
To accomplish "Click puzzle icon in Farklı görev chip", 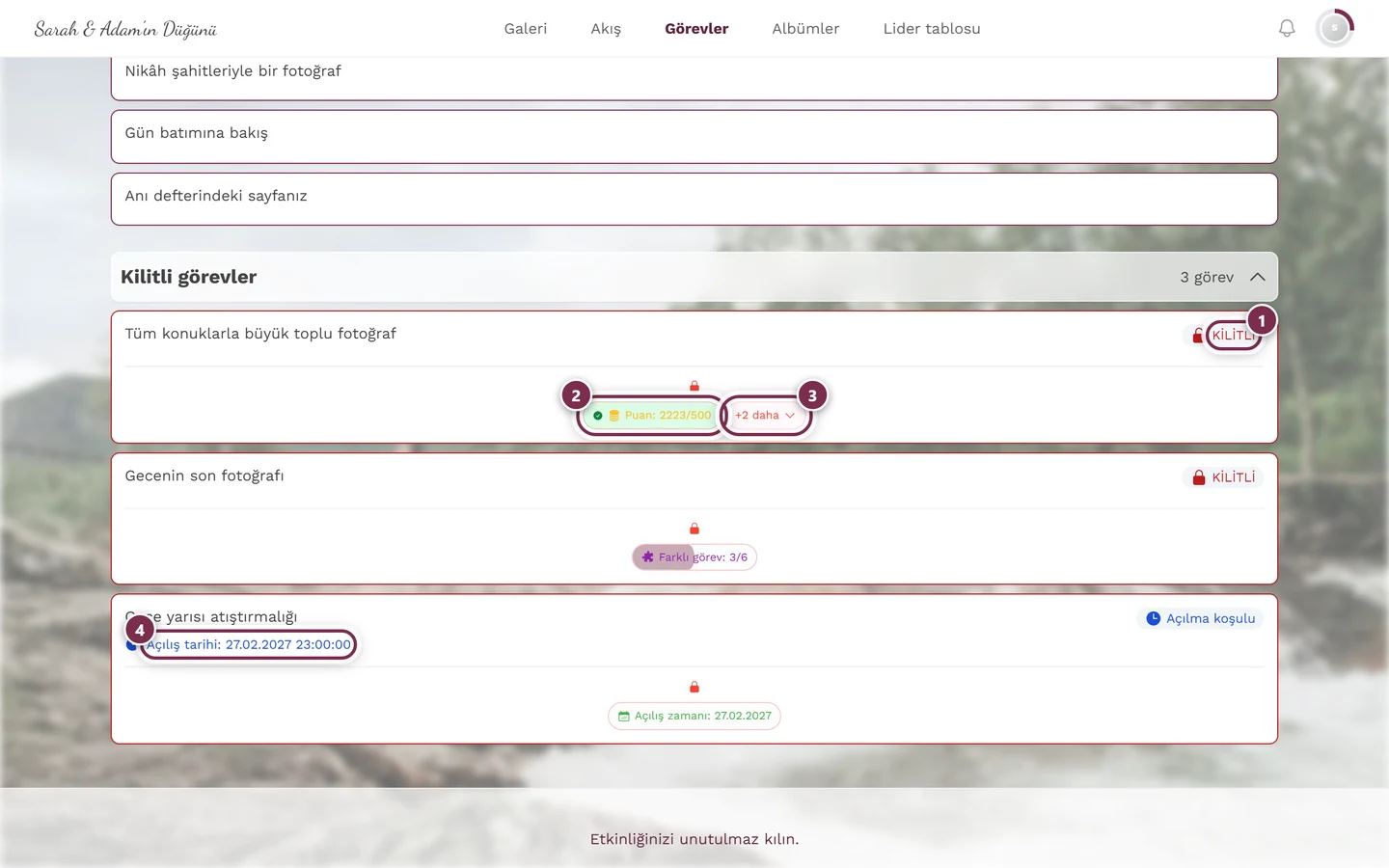I will 648,557.
